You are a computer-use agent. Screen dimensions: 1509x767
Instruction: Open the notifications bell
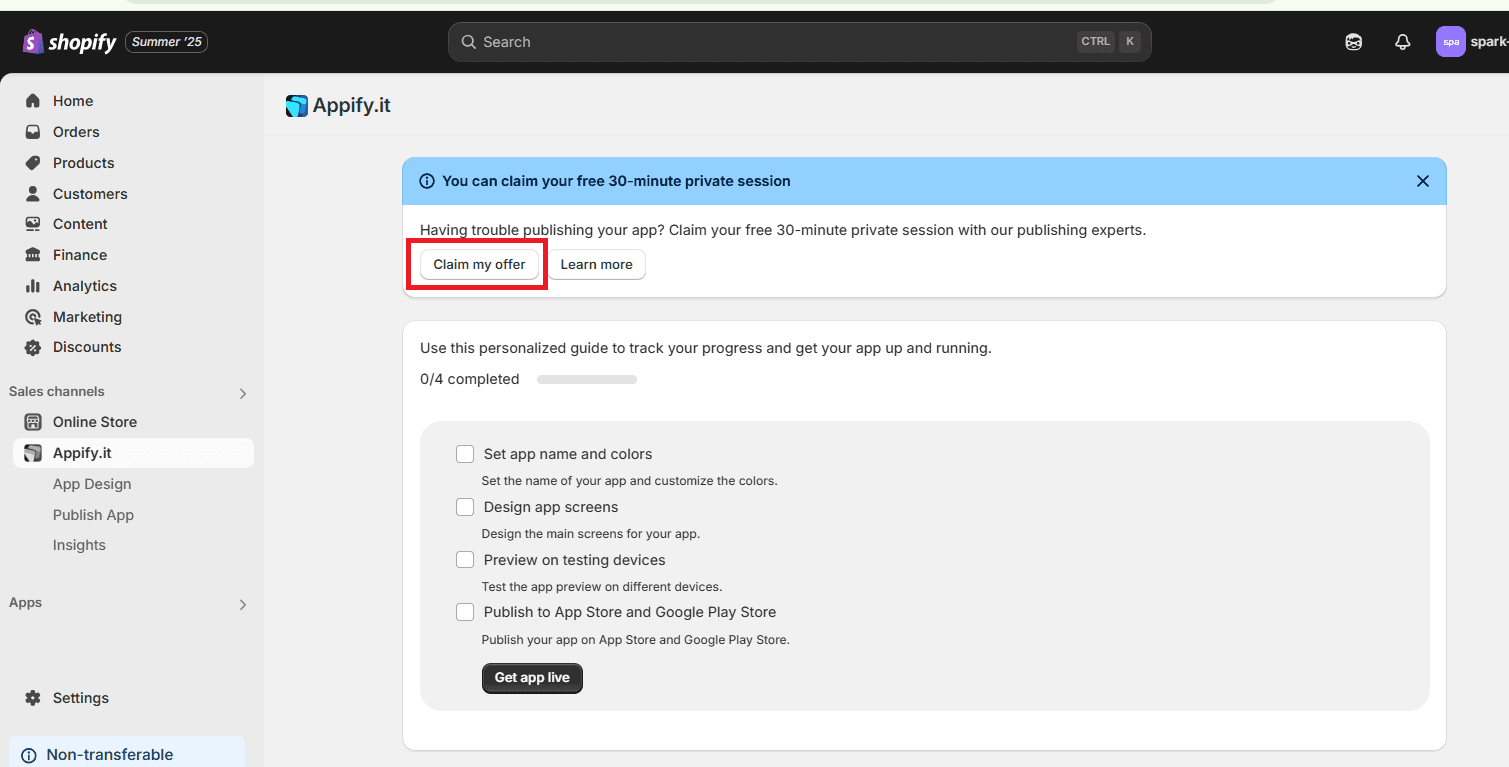tap(1402, 42)
